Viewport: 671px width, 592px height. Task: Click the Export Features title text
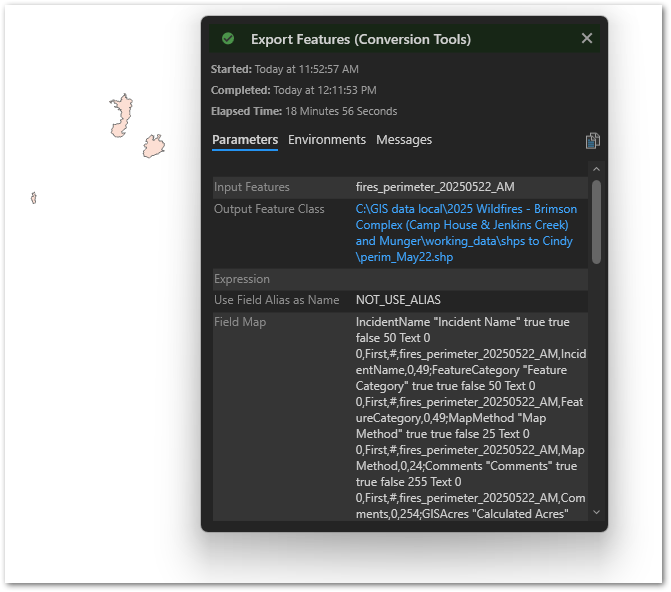click(361, 39)
